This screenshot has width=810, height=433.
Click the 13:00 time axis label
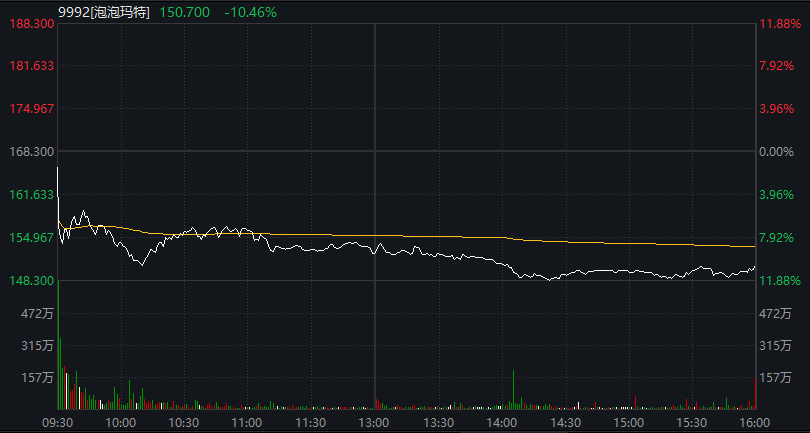(x=374, y=422)
